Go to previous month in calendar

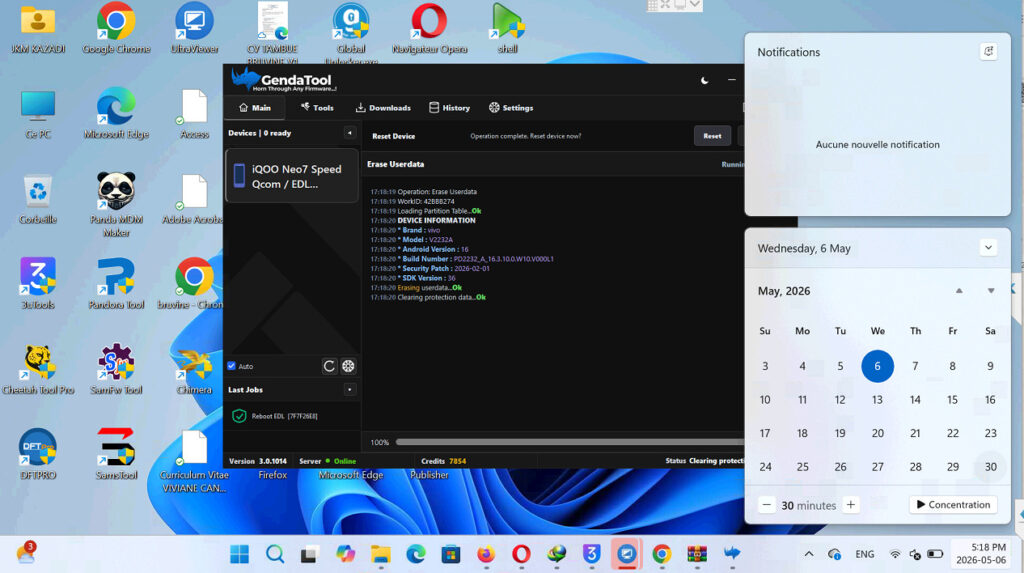[959, 291]
